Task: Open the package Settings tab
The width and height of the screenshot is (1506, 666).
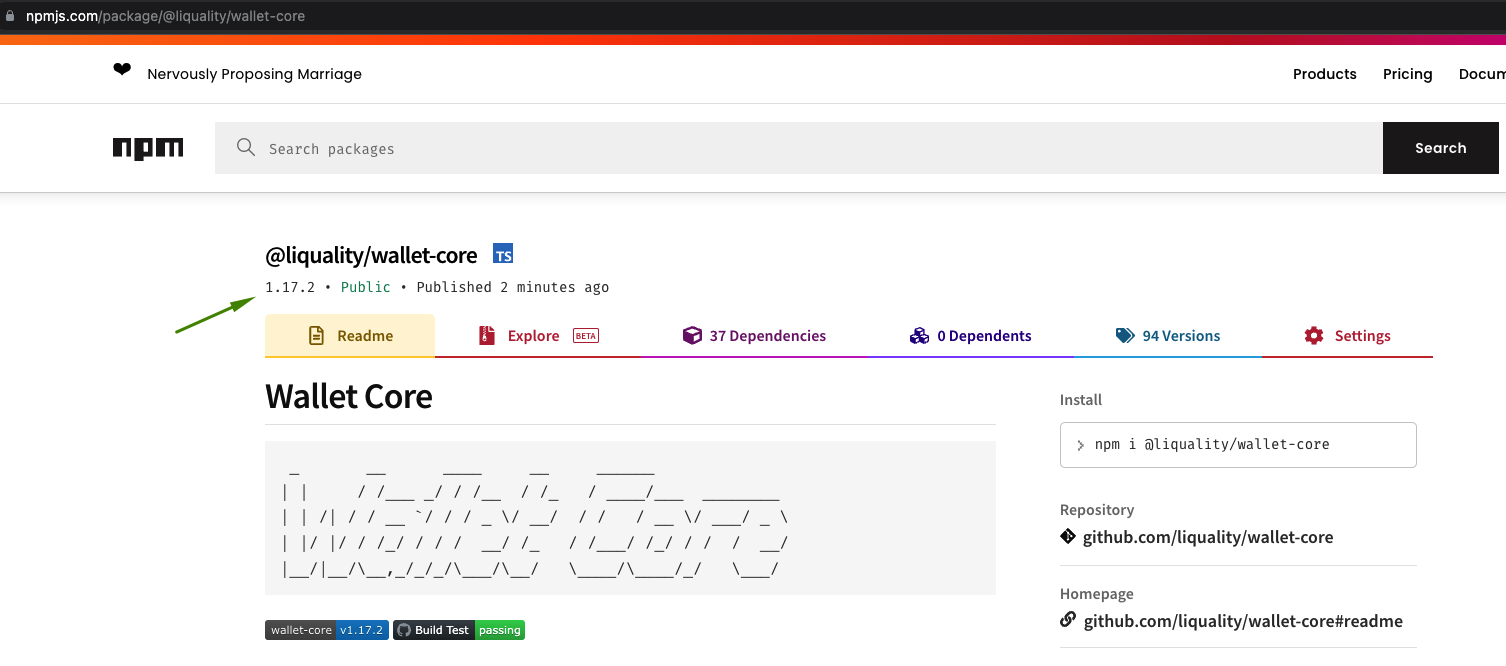Action: (1347, 336)
